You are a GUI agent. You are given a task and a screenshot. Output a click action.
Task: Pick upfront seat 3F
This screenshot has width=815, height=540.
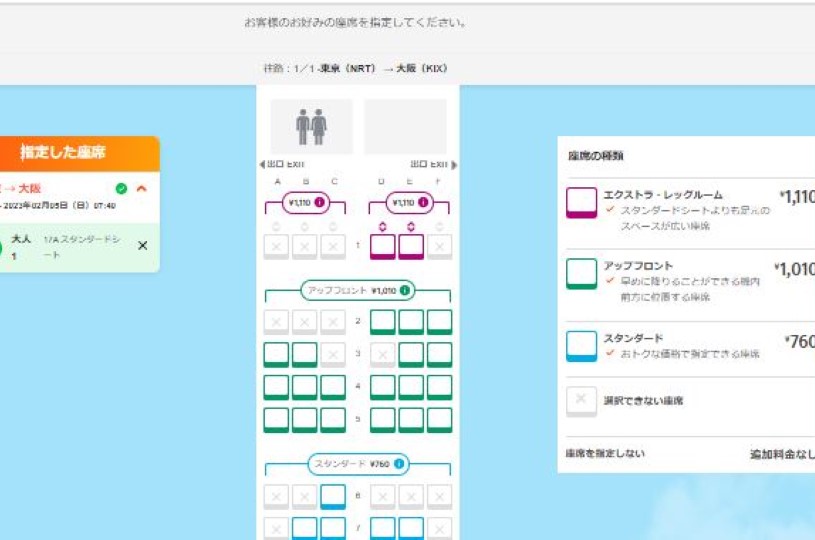[x=440, y=354]
